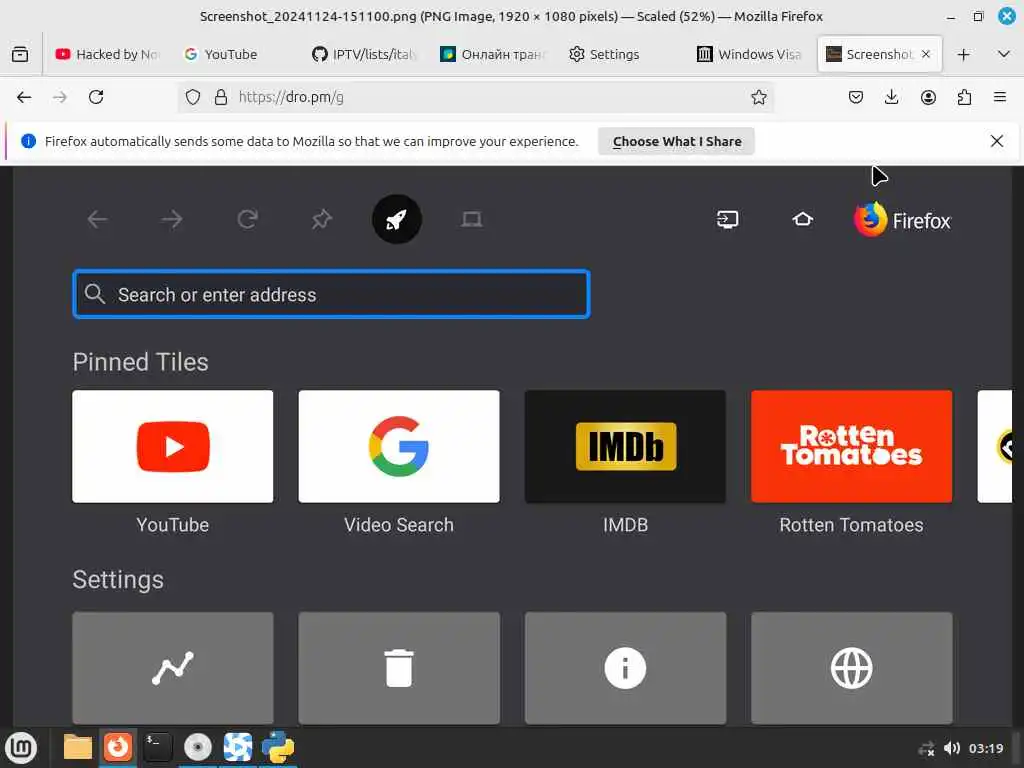This screenshot has height=768, width=1024.
Task: Bookmark this page with the star icon
Action: coord(758,97)
